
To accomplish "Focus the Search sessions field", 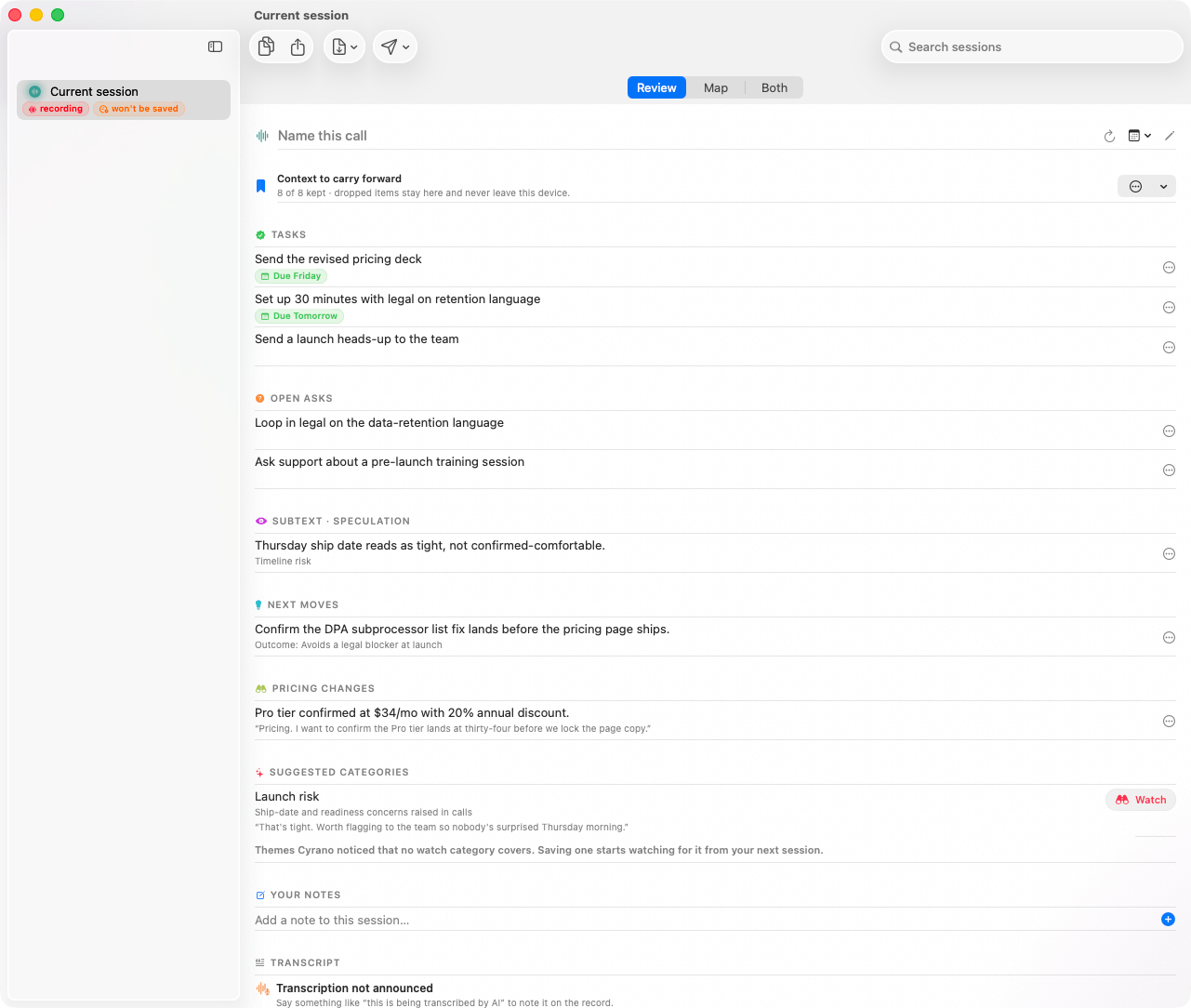I will [1032, 46].
